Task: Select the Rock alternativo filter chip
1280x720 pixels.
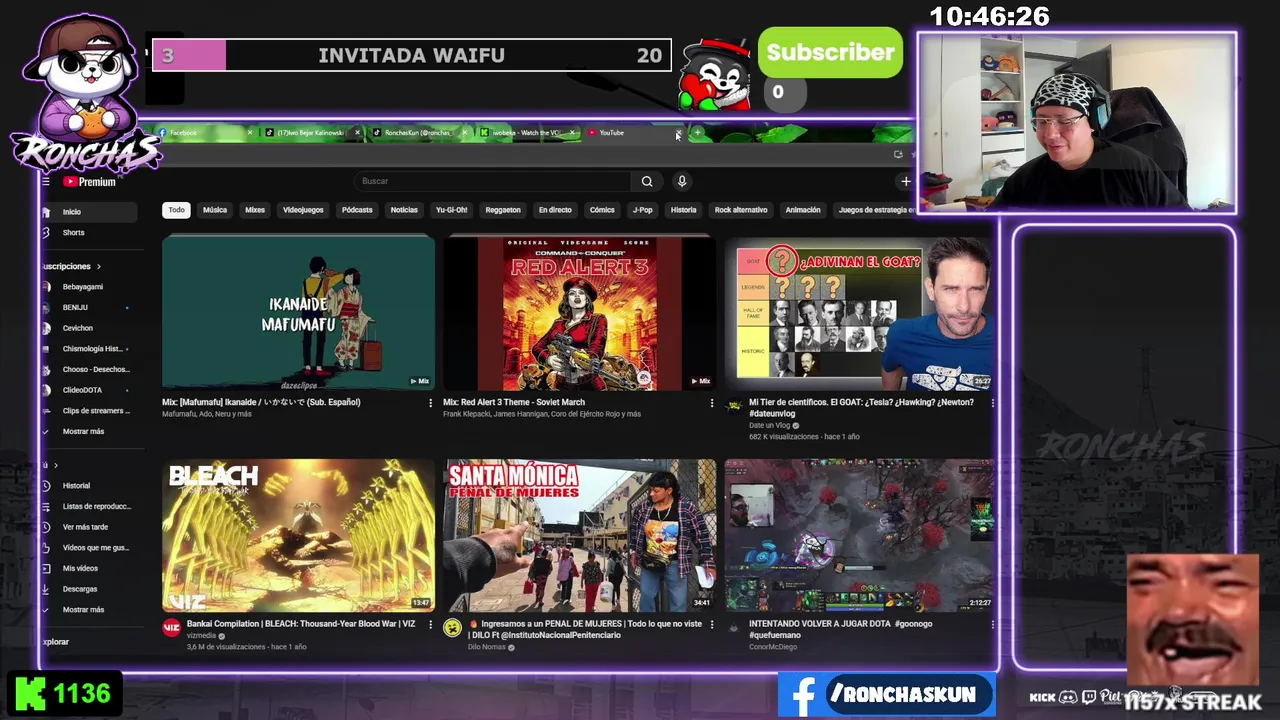Action: [x=741, y=210]
